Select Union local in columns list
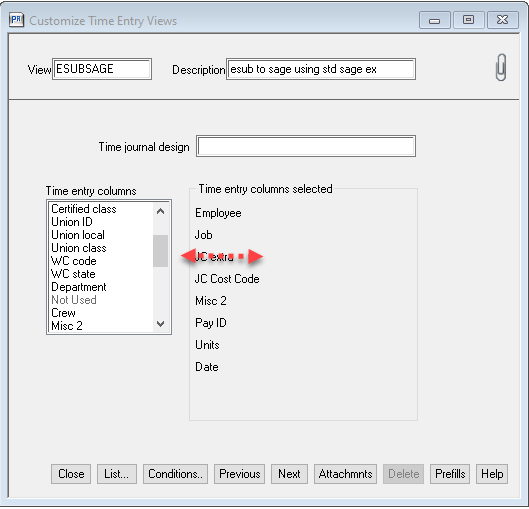The width and height of the screenshot is (529, 509). (78, 235)
